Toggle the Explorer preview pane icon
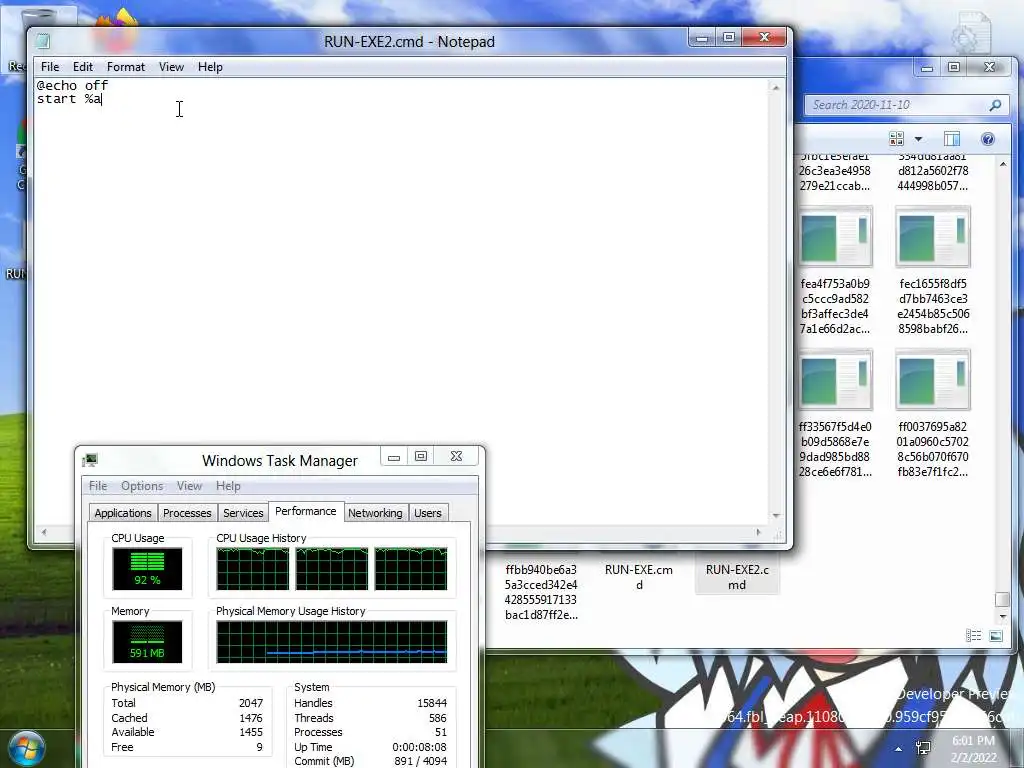Screen dimensions: 1024x768 pos(952,138)
